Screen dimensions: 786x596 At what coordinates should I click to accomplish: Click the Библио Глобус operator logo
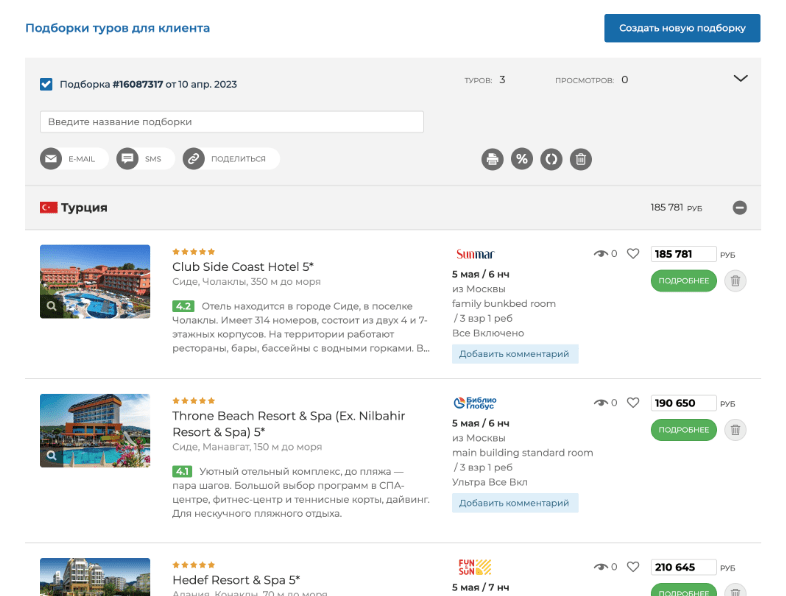[x=475, y=403]
